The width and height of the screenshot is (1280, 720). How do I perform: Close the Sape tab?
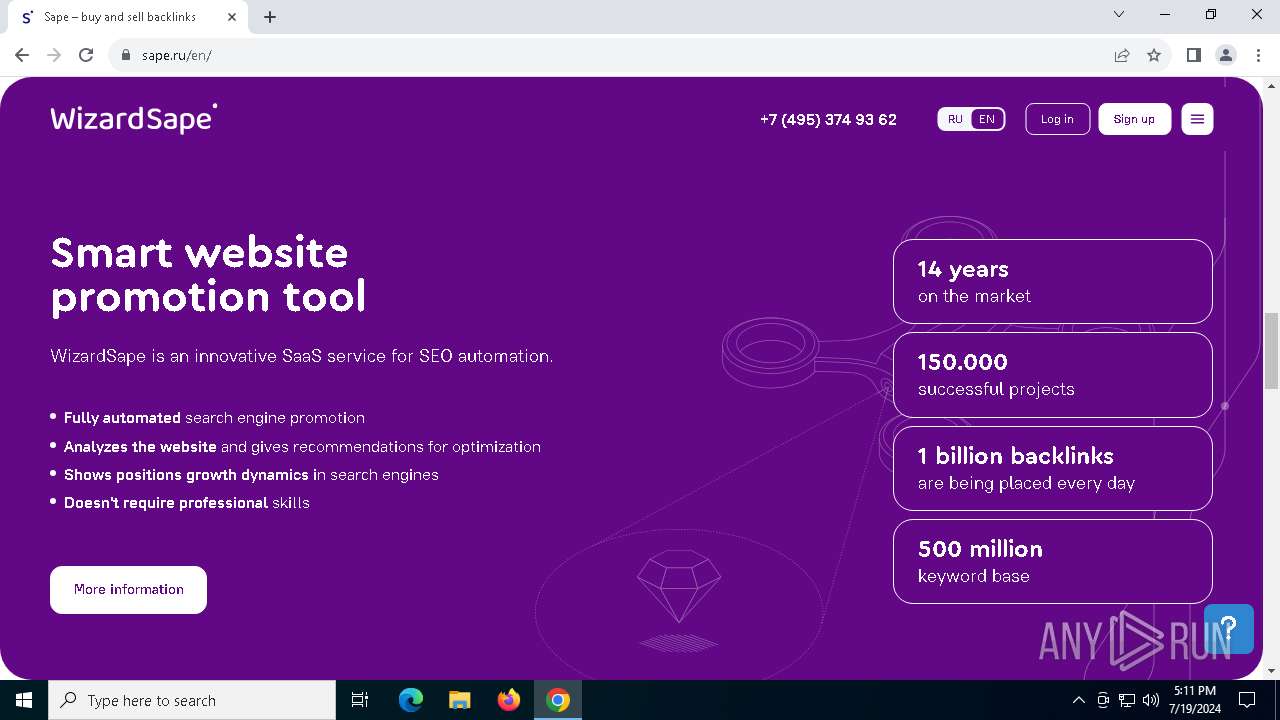tap(232, 17)
